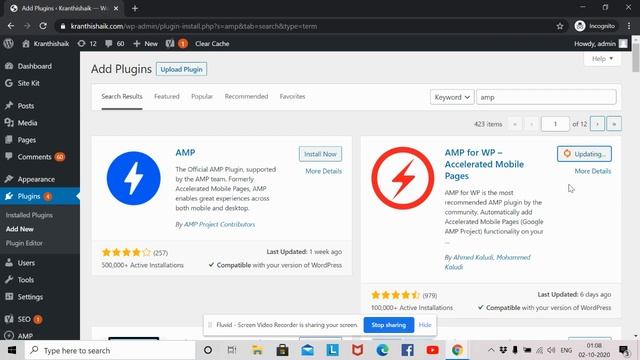Image resolution: width=640 pixels, height=360 pixels.
Task: Open the Incognito profile indicator
Action: [595, 26]
